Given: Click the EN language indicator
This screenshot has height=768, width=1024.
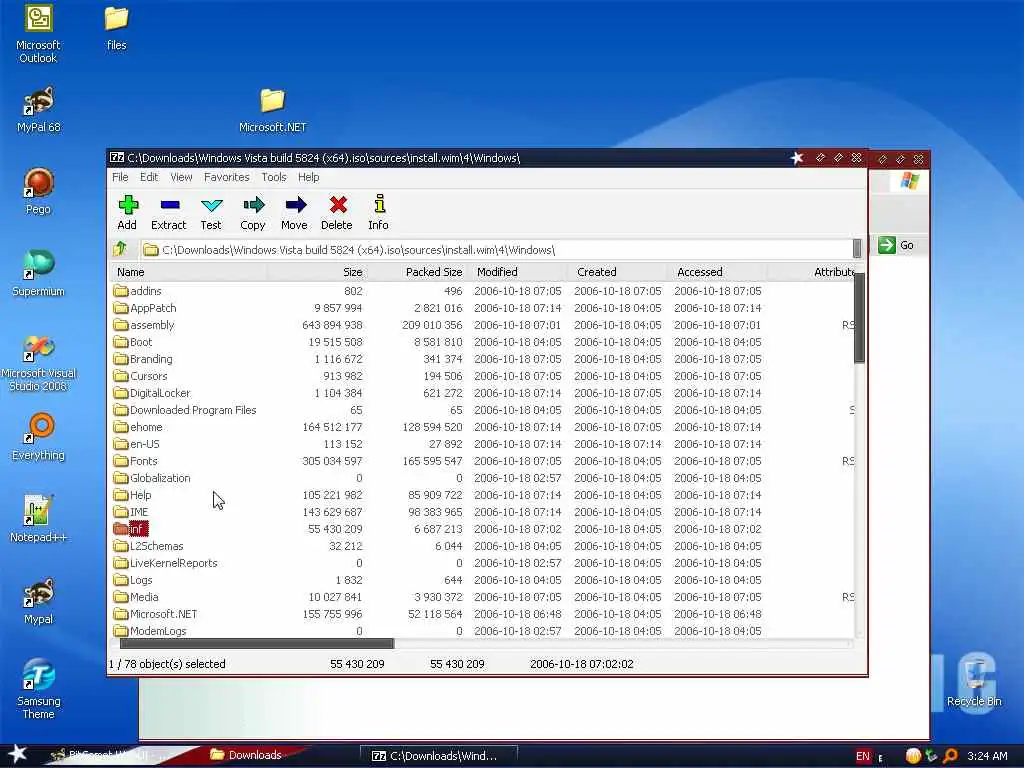Looking at the screenshot, I should pos(863,756).
